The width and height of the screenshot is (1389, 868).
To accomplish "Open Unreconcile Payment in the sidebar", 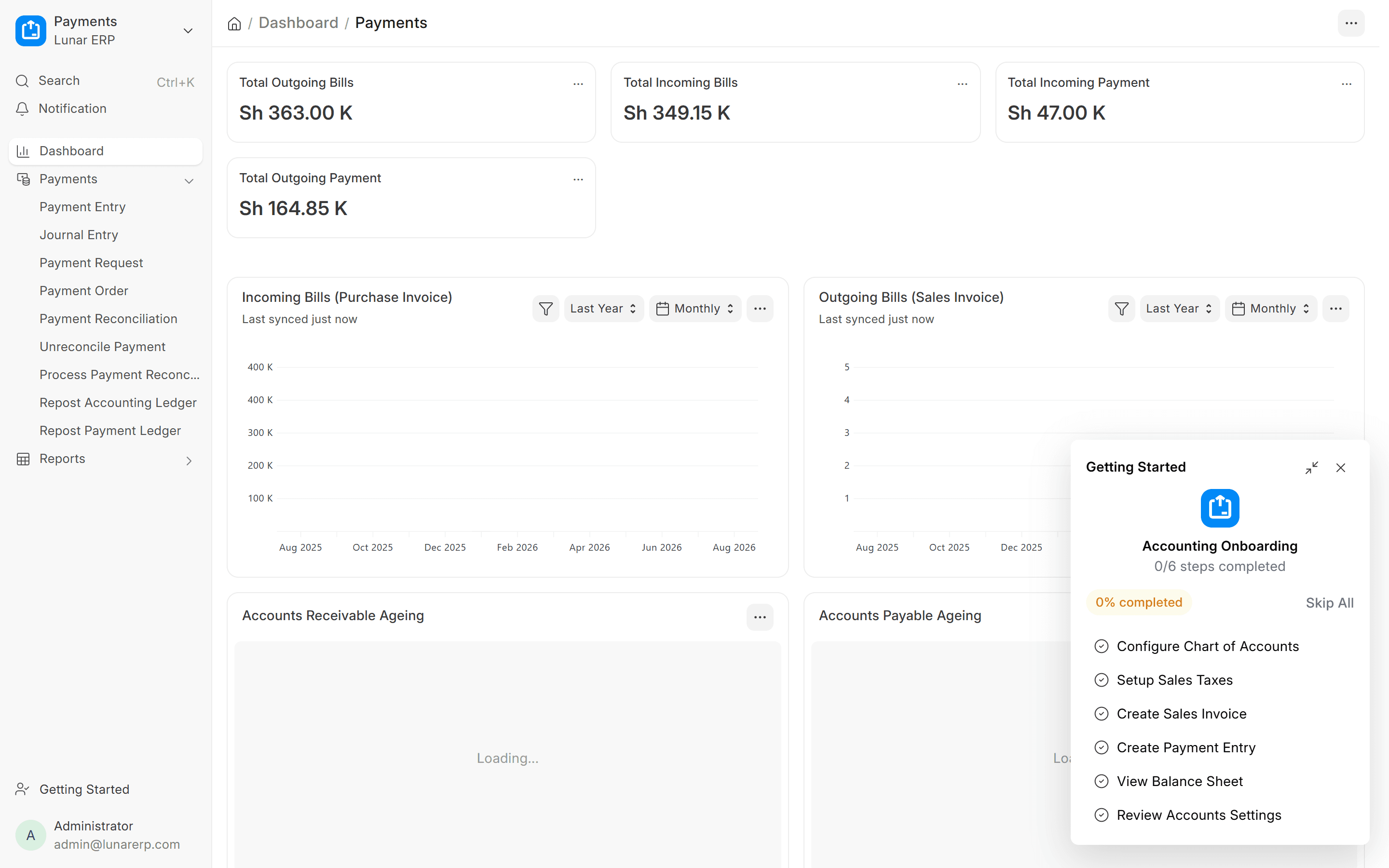I will 102,347.
